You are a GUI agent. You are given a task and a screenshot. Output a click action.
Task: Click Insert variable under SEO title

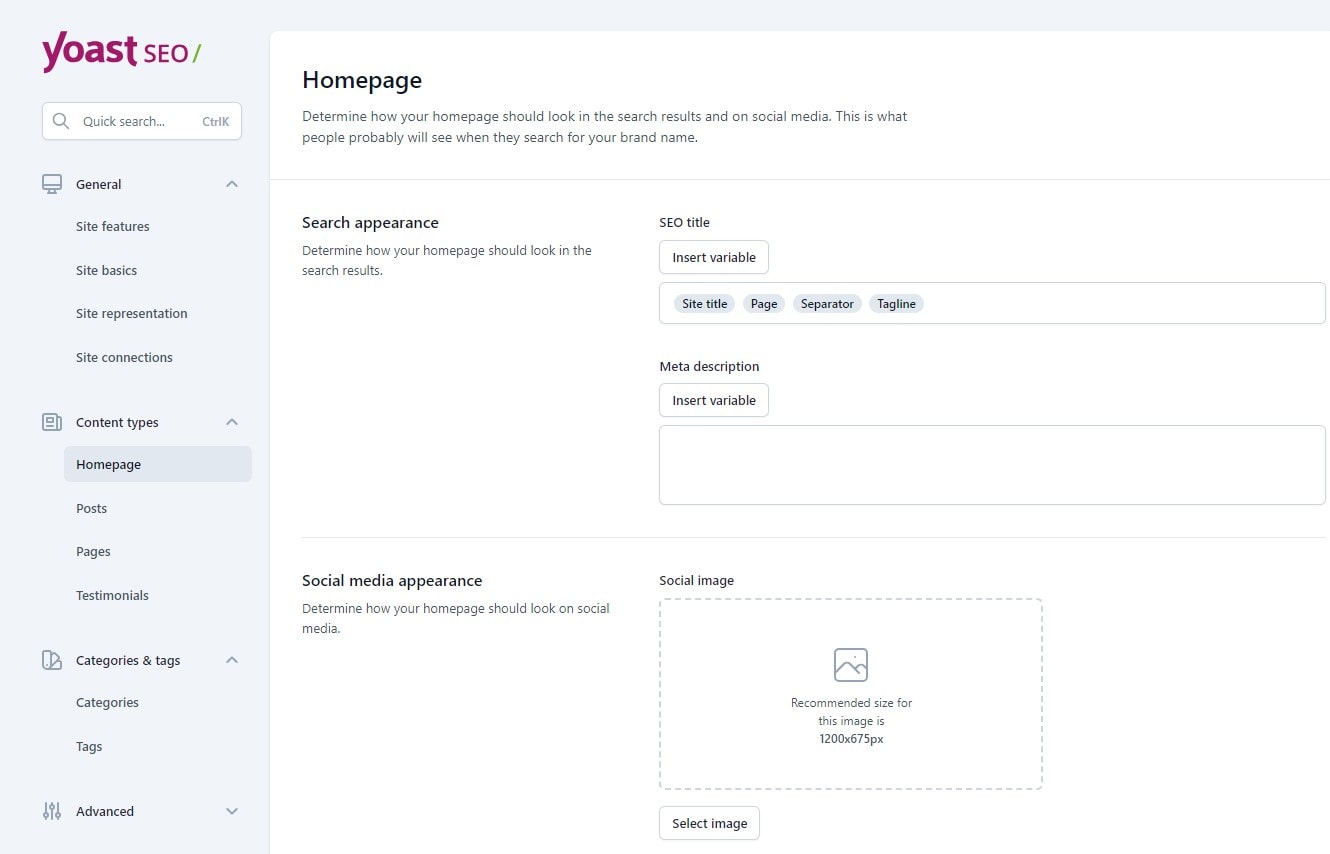coord(714,257)
